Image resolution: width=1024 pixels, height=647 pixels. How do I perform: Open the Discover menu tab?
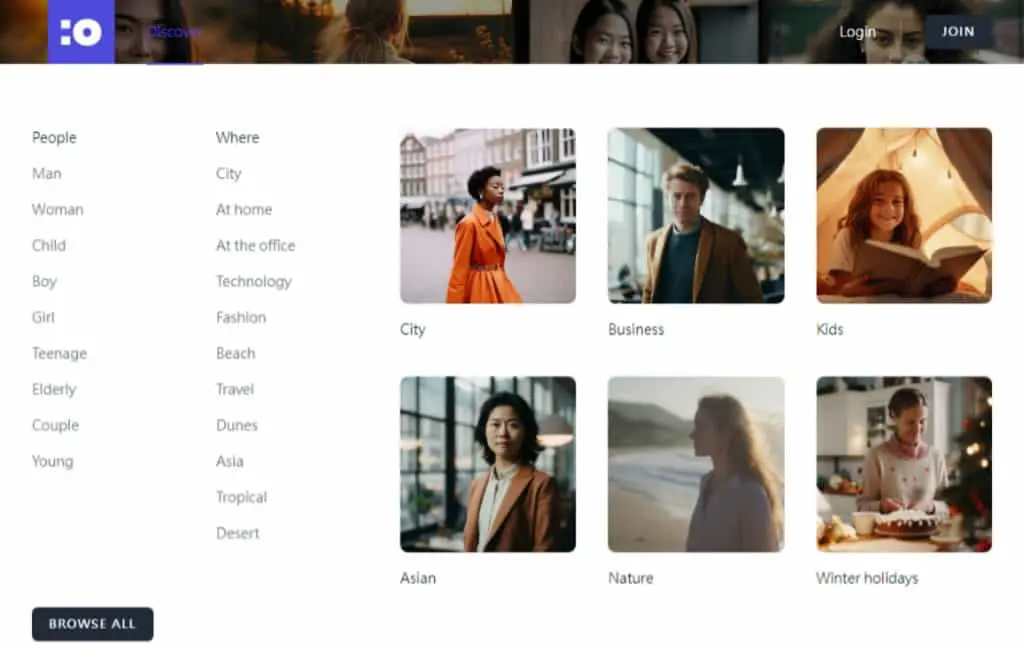click(174, 31)
